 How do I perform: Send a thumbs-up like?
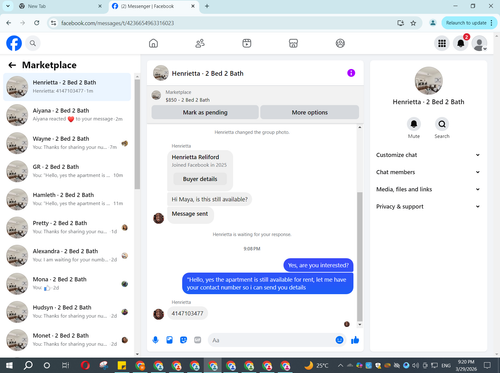click(355, 340)
